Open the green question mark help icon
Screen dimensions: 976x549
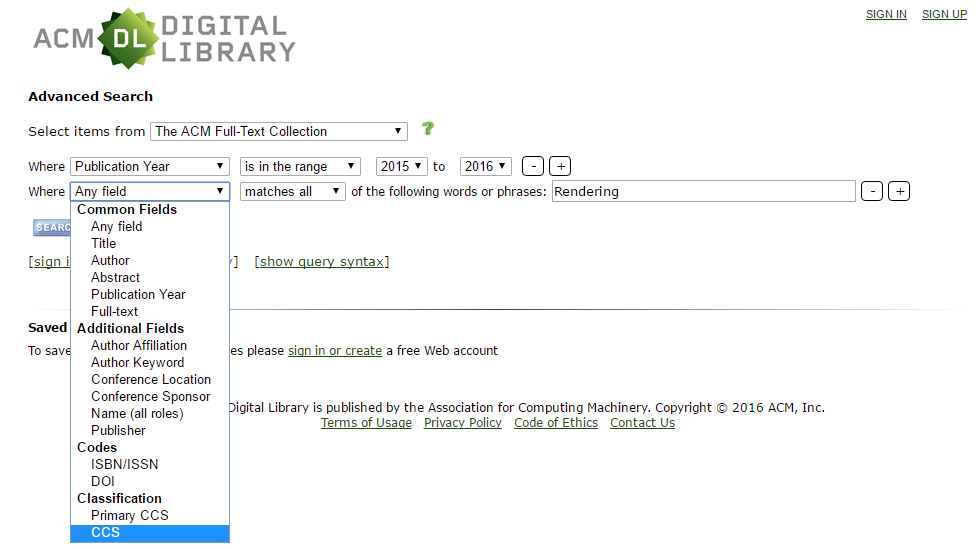pyautogui.click(x=428, y=129)
